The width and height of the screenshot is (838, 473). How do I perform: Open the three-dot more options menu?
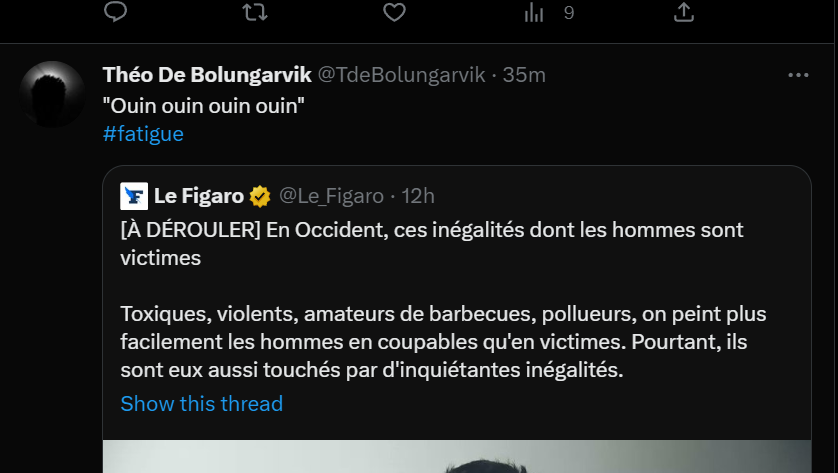(798, 76)
